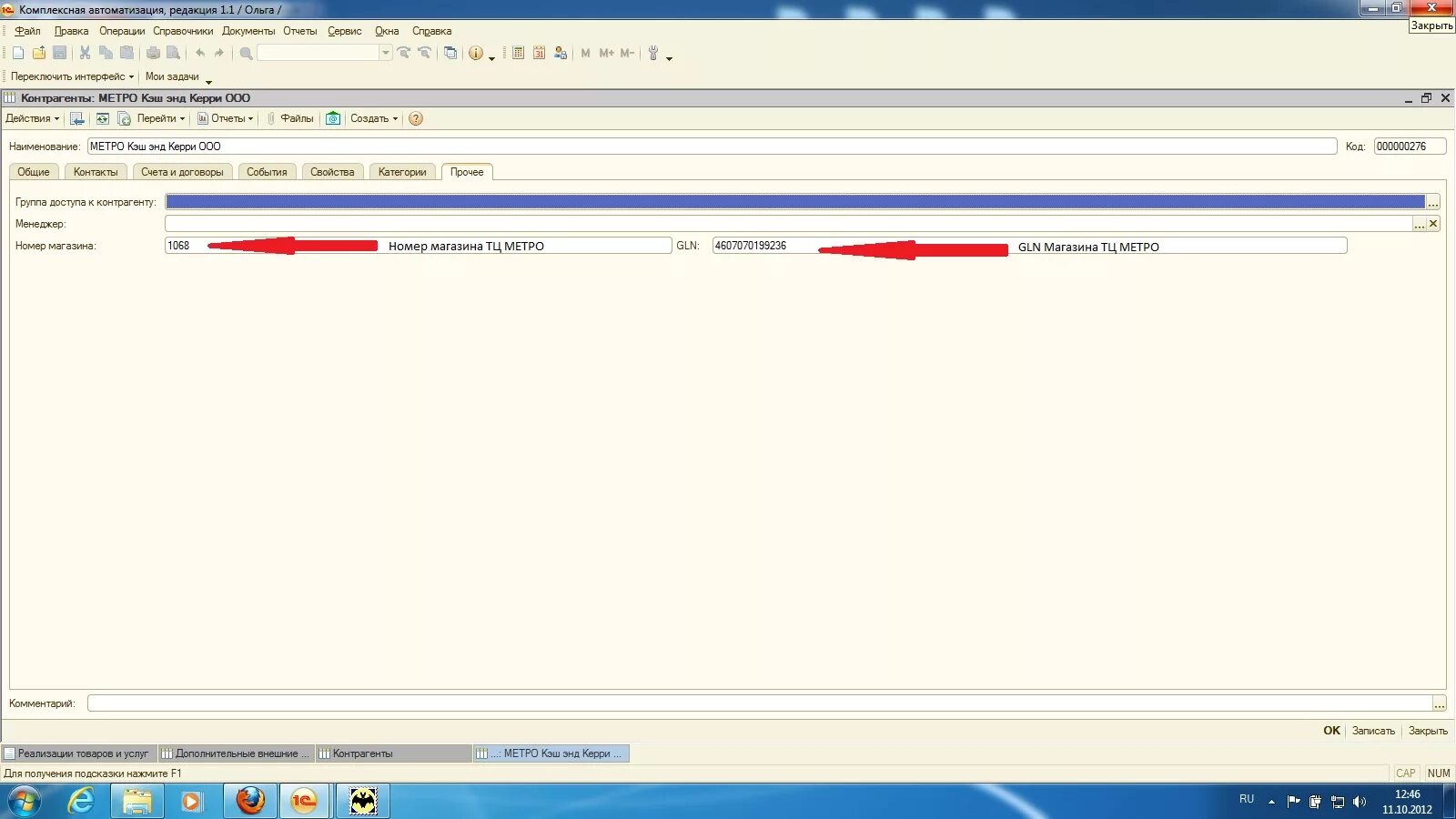Click the OK button
The width and height of the screenshot is (1456, 819).
[1331, 731]
